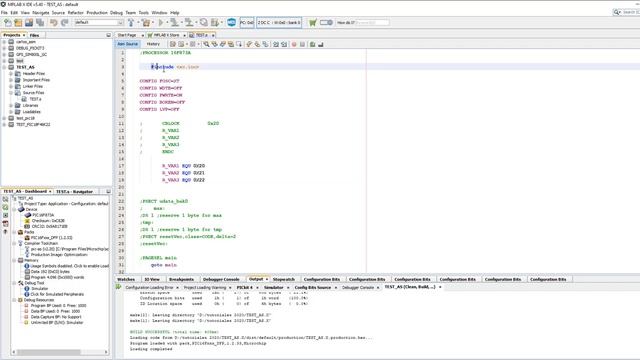
Task: Open the IO View tab
Action: click(152, 279)
